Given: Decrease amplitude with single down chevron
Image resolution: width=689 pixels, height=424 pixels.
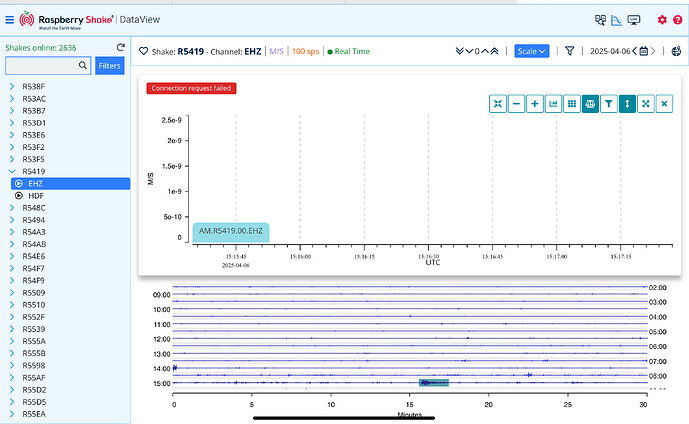Looking at the screenshot, I should pos(469,51).
